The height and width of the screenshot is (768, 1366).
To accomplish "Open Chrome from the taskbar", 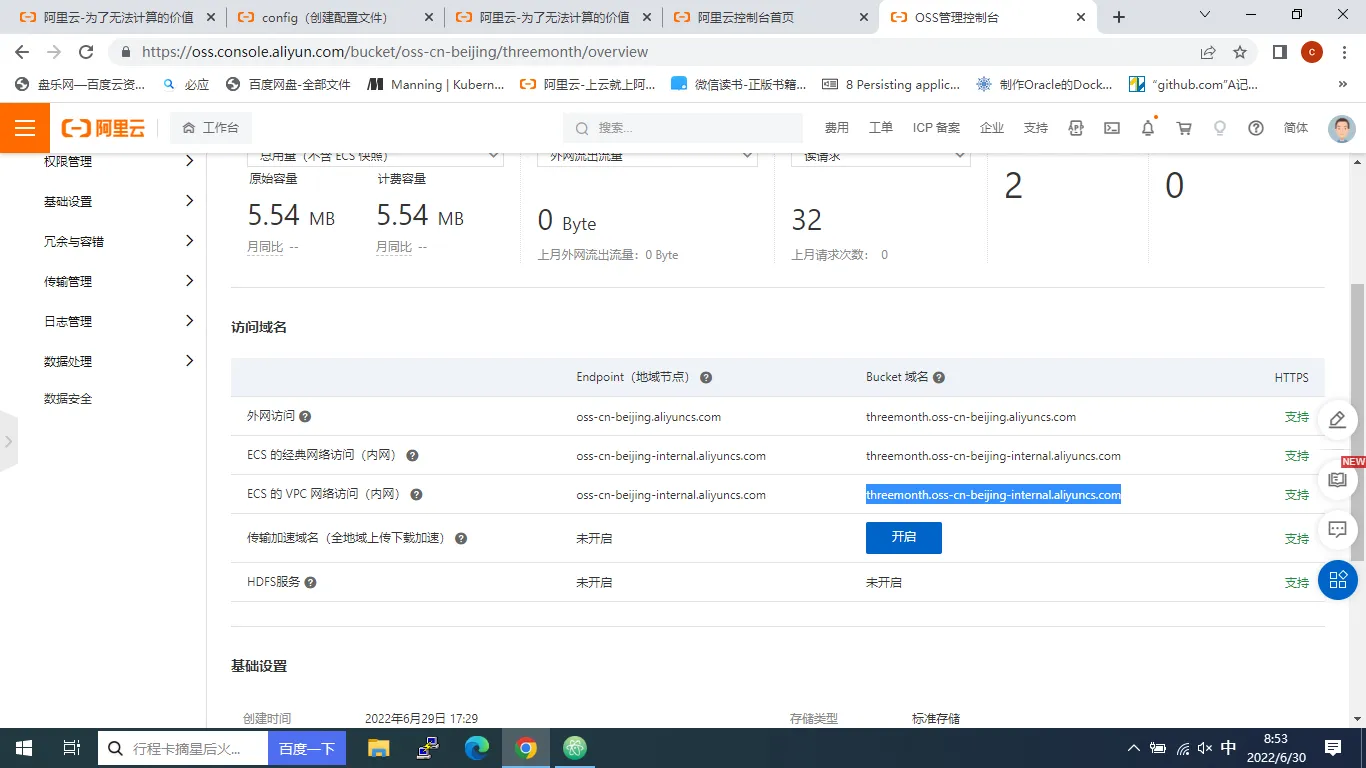I will tap(526, 748).
